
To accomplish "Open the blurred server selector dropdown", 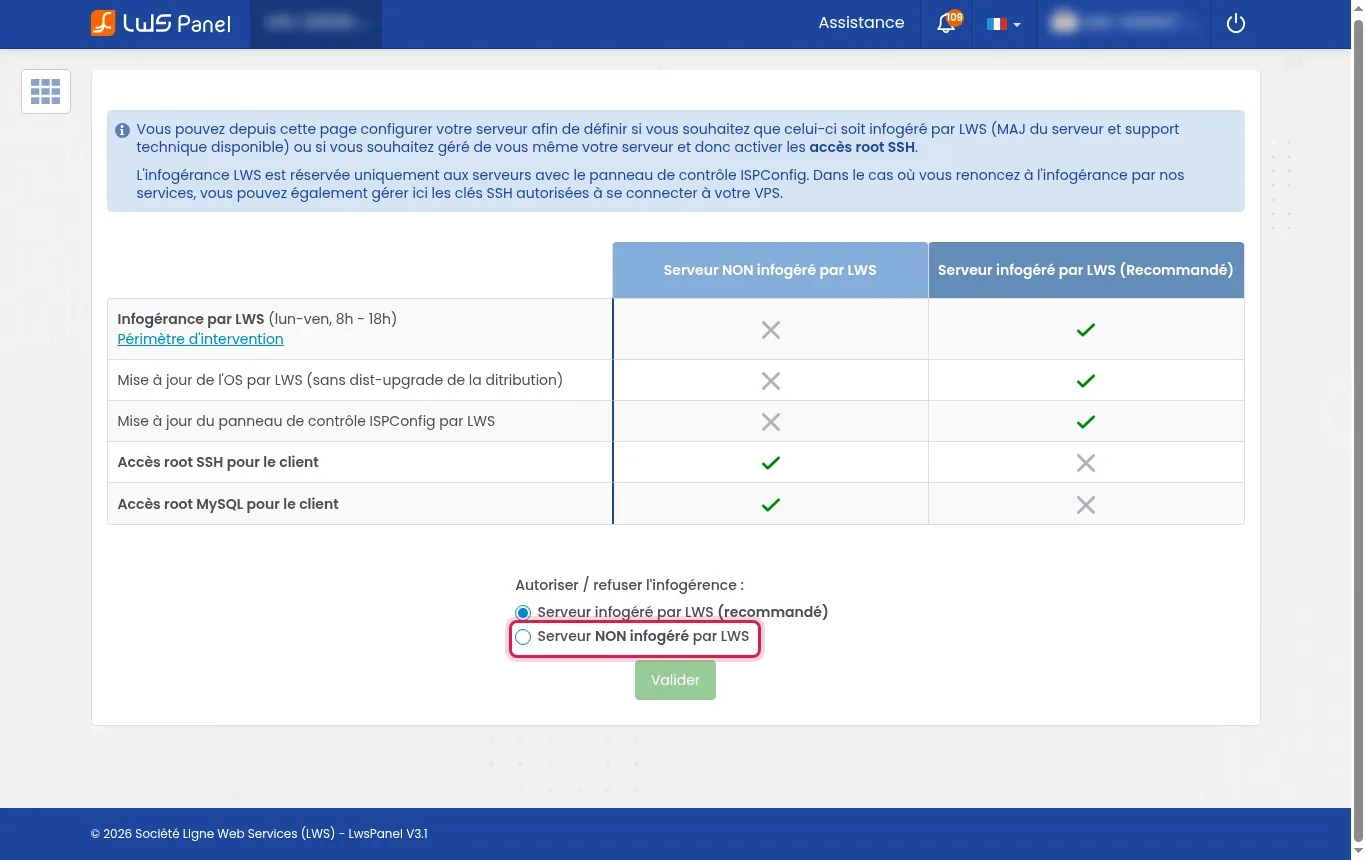I will [315, 23].
